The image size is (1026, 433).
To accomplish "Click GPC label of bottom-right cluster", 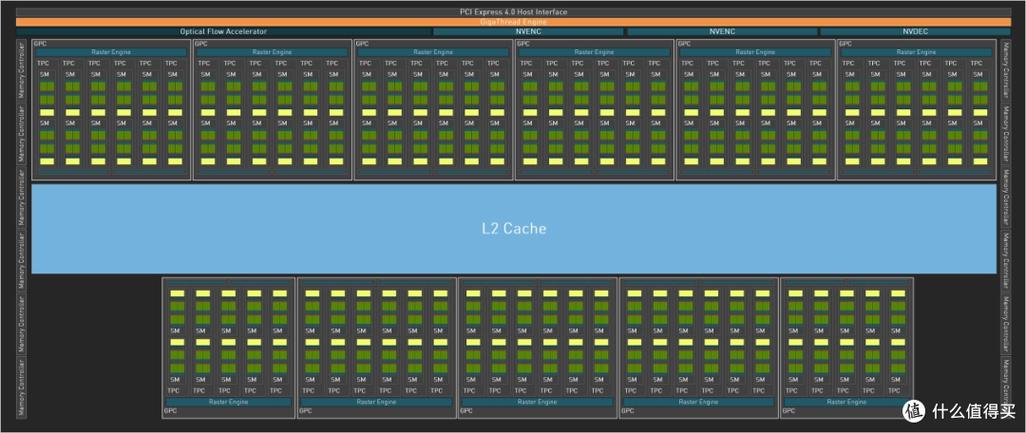I will point(789,411).
